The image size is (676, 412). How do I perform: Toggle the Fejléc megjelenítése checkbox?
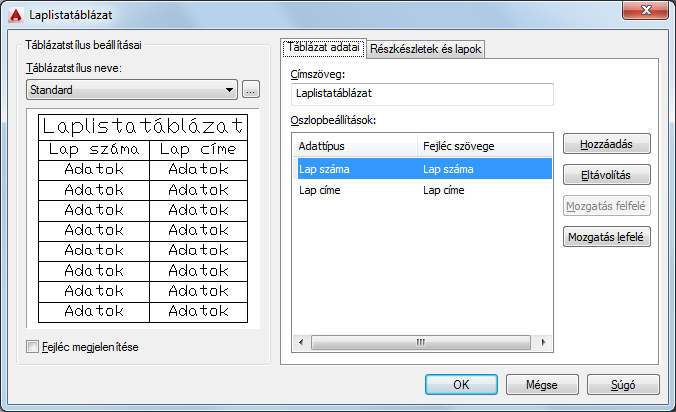coord(32,346)
